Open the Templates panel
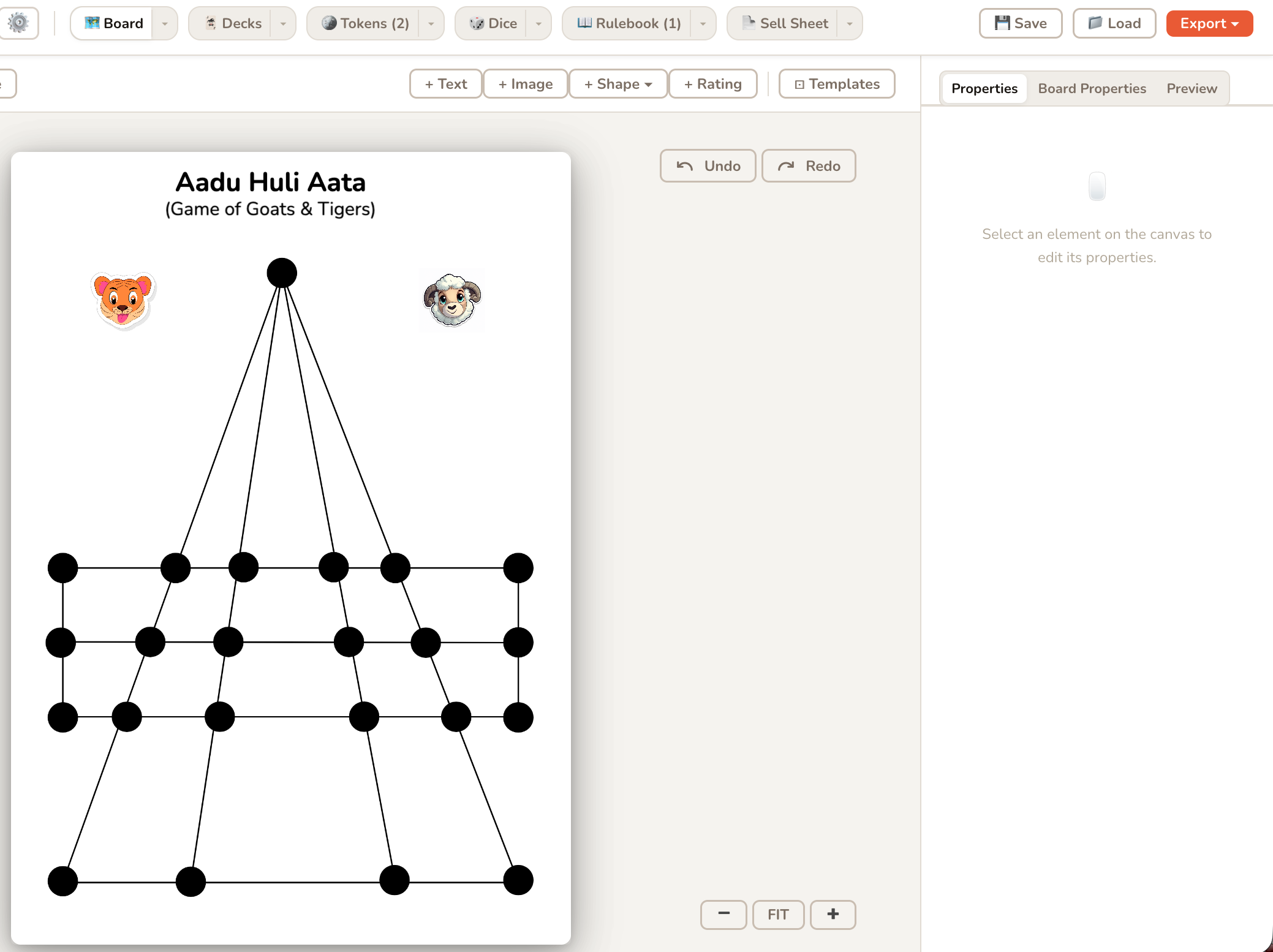This screenshot has width=1273, height=952. (x=837, y=84)
